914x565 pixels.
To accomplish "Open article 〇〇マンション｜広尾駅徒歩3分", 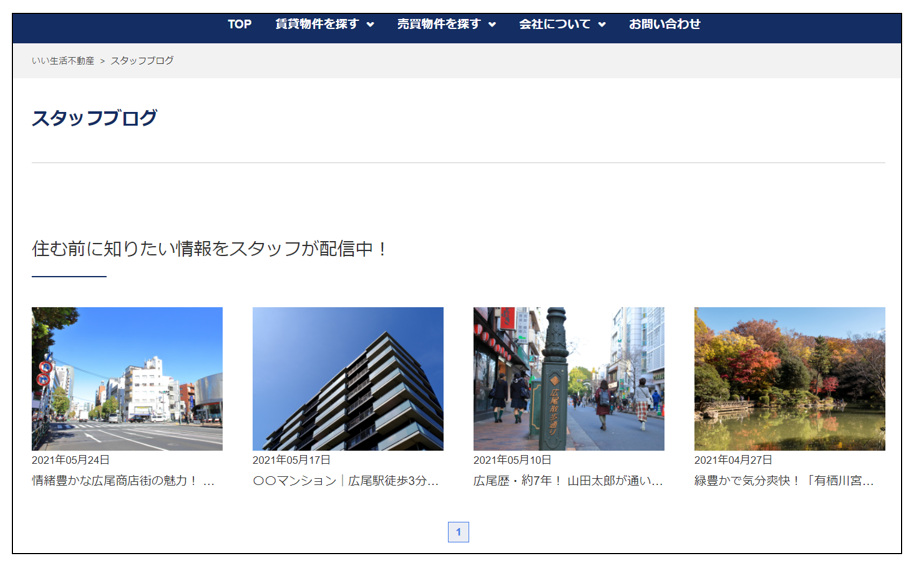I will pos(345,481).
